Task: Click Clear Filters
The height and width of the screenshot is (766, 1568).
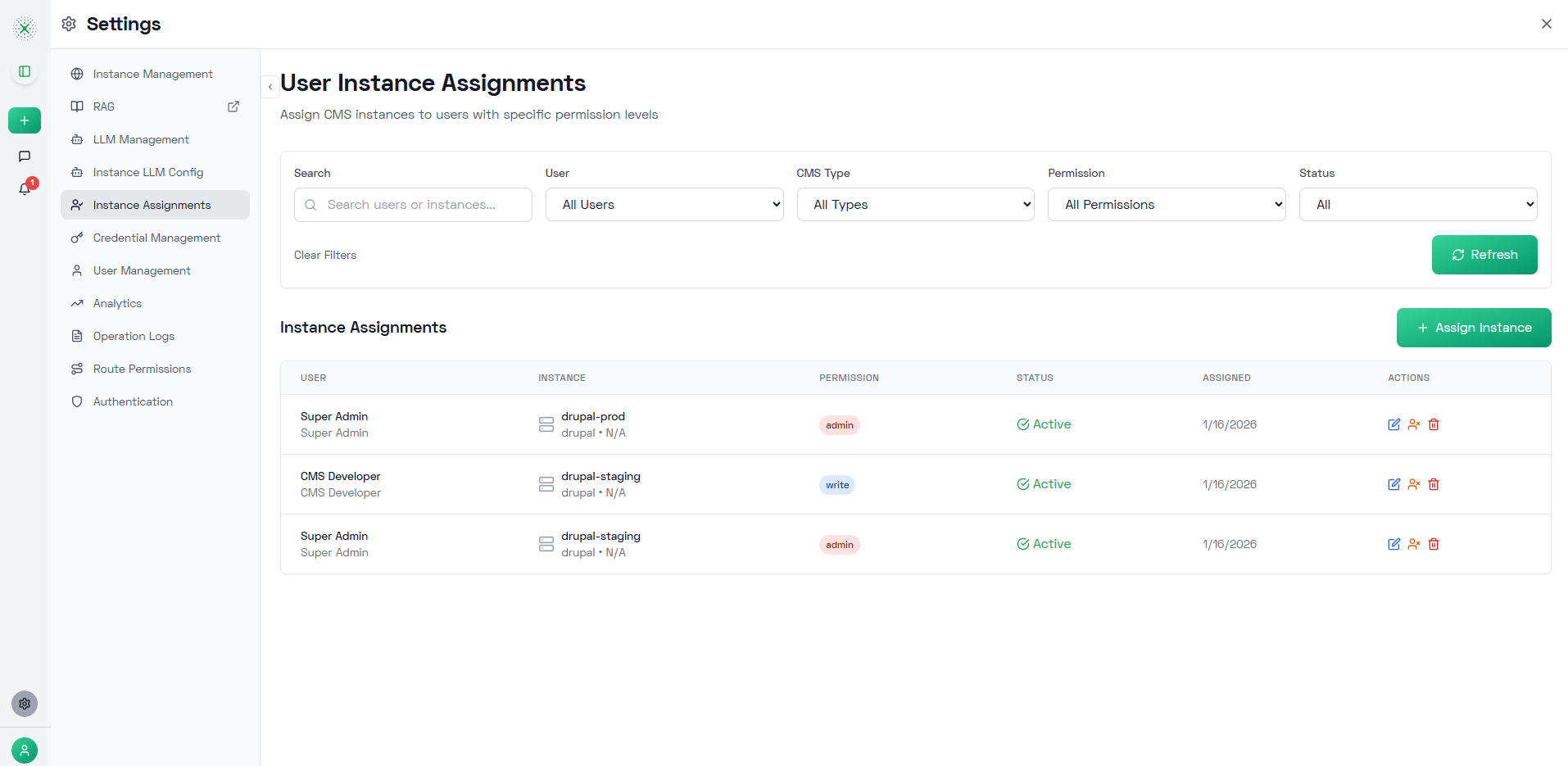Action: [325, 255]
